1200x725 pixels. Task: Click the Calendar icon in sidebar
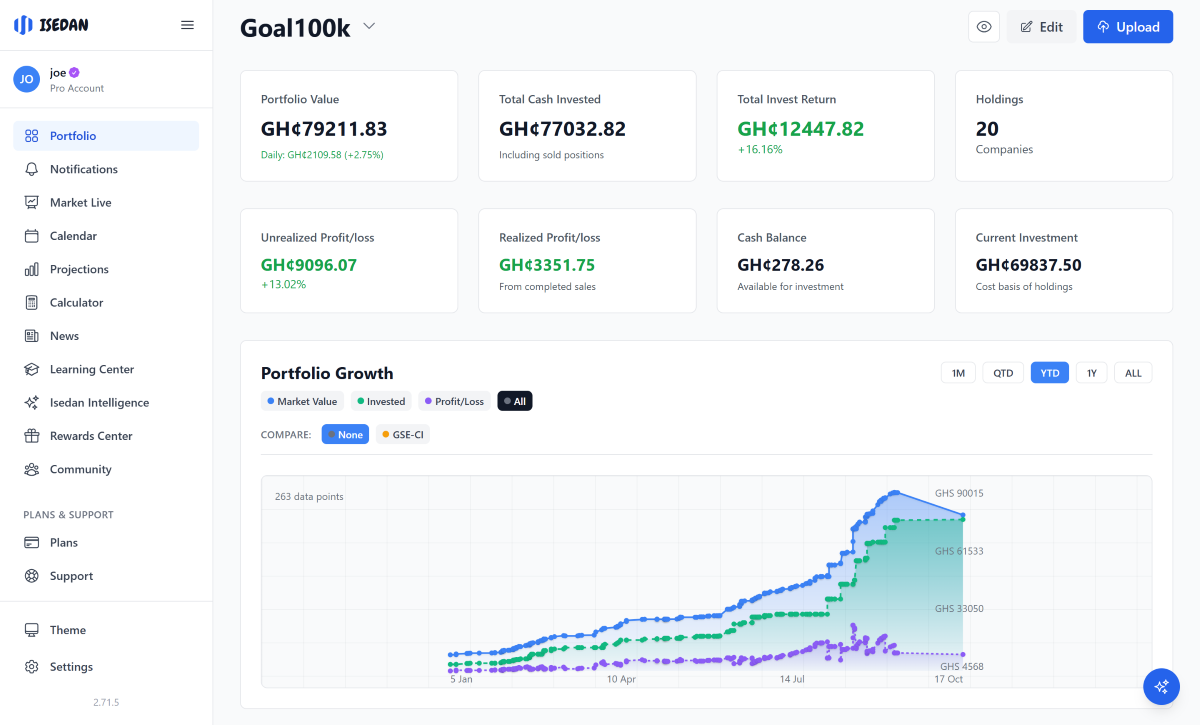pos(31,236)
